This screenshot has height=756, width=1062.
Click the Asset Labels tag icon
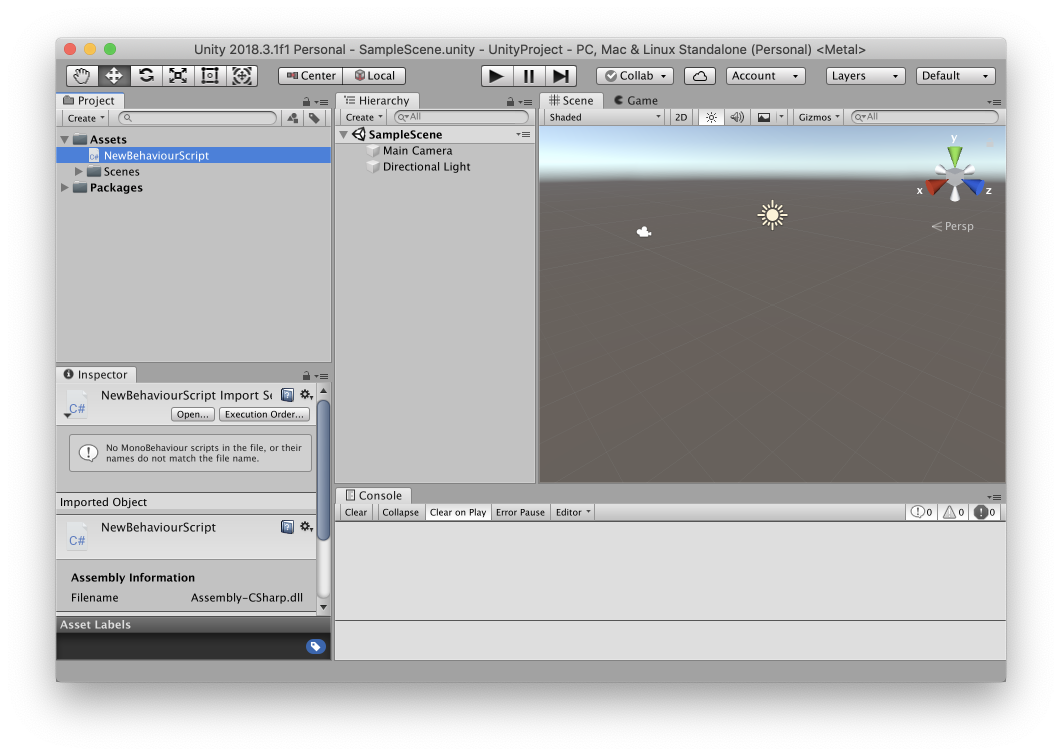pos(315,646)
